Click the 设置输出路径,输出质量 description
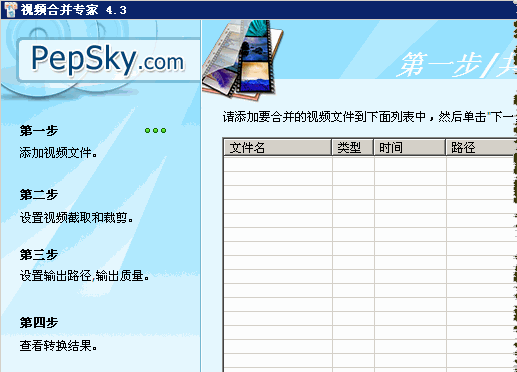 coord(84,276)
